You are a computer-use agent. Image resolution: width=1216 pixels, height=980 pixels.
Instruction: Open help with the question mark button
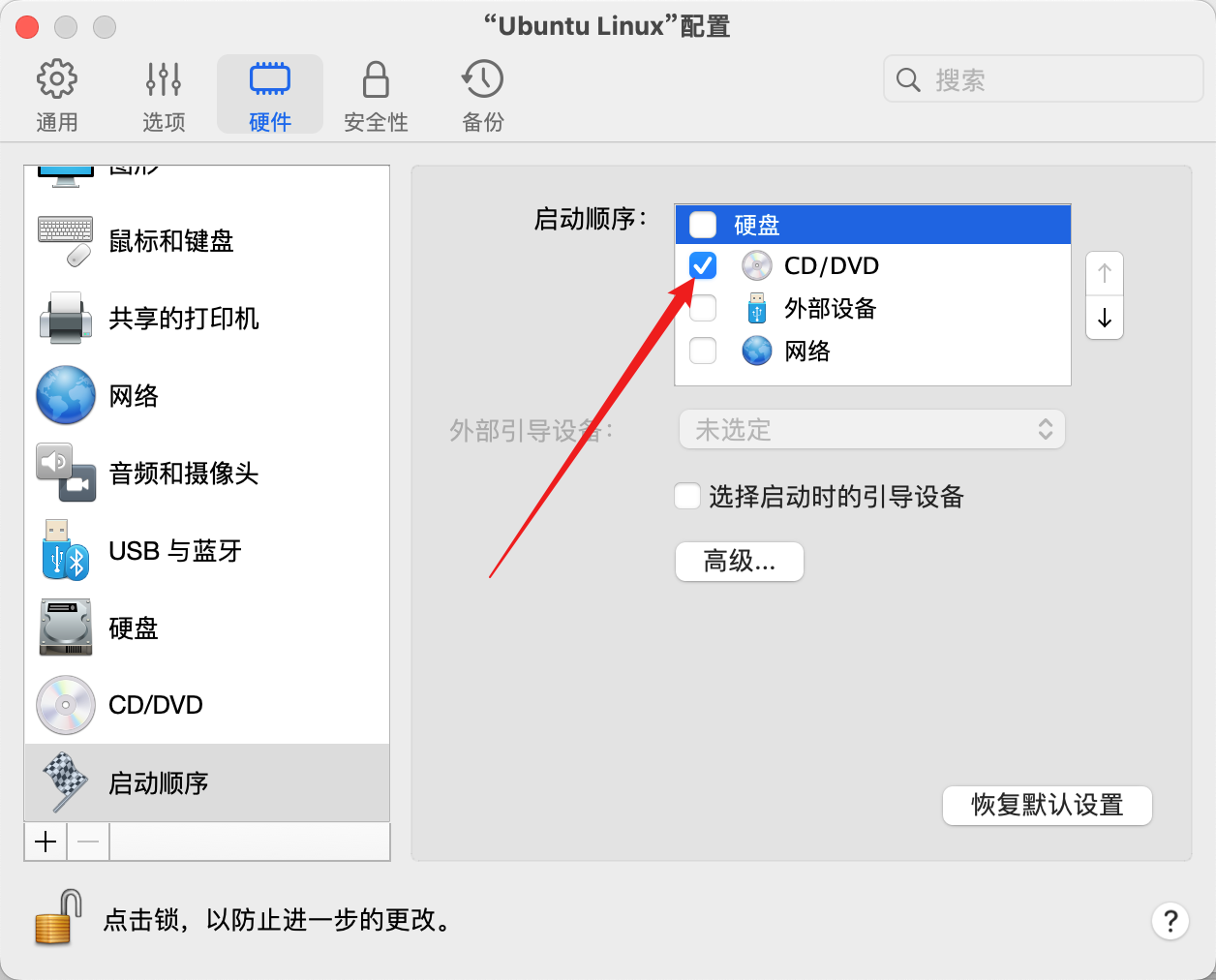point(1170,921)
